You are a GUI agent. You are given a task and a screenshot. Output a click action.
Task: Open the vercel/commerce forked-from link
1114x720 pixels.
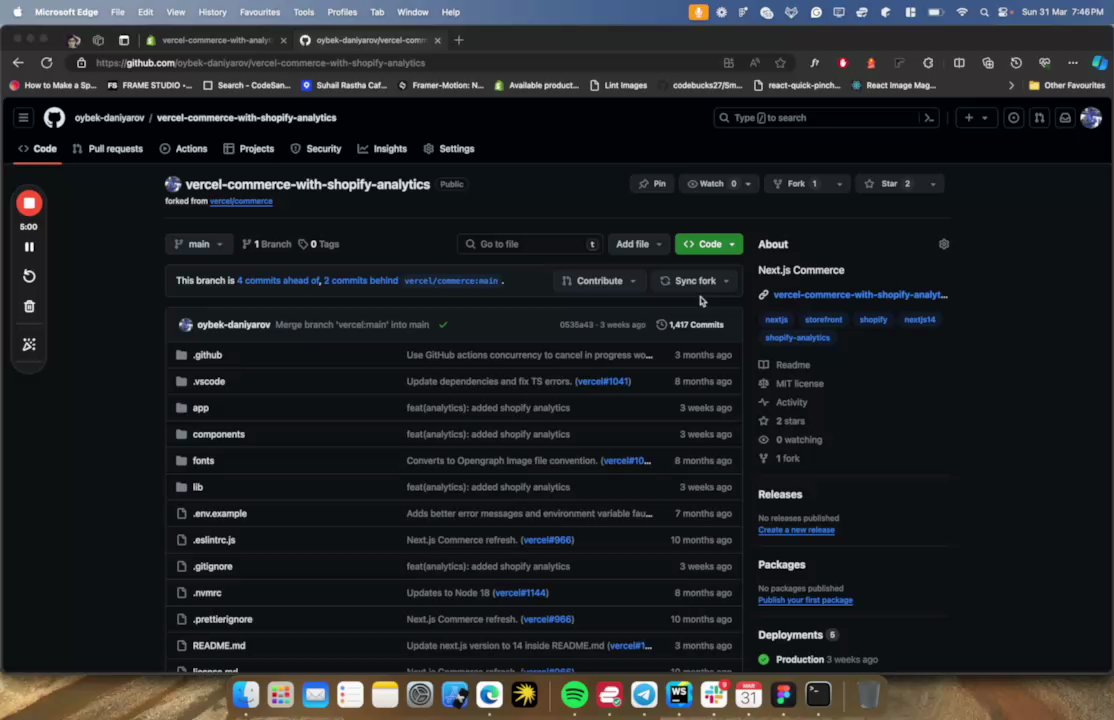point(241,201)
